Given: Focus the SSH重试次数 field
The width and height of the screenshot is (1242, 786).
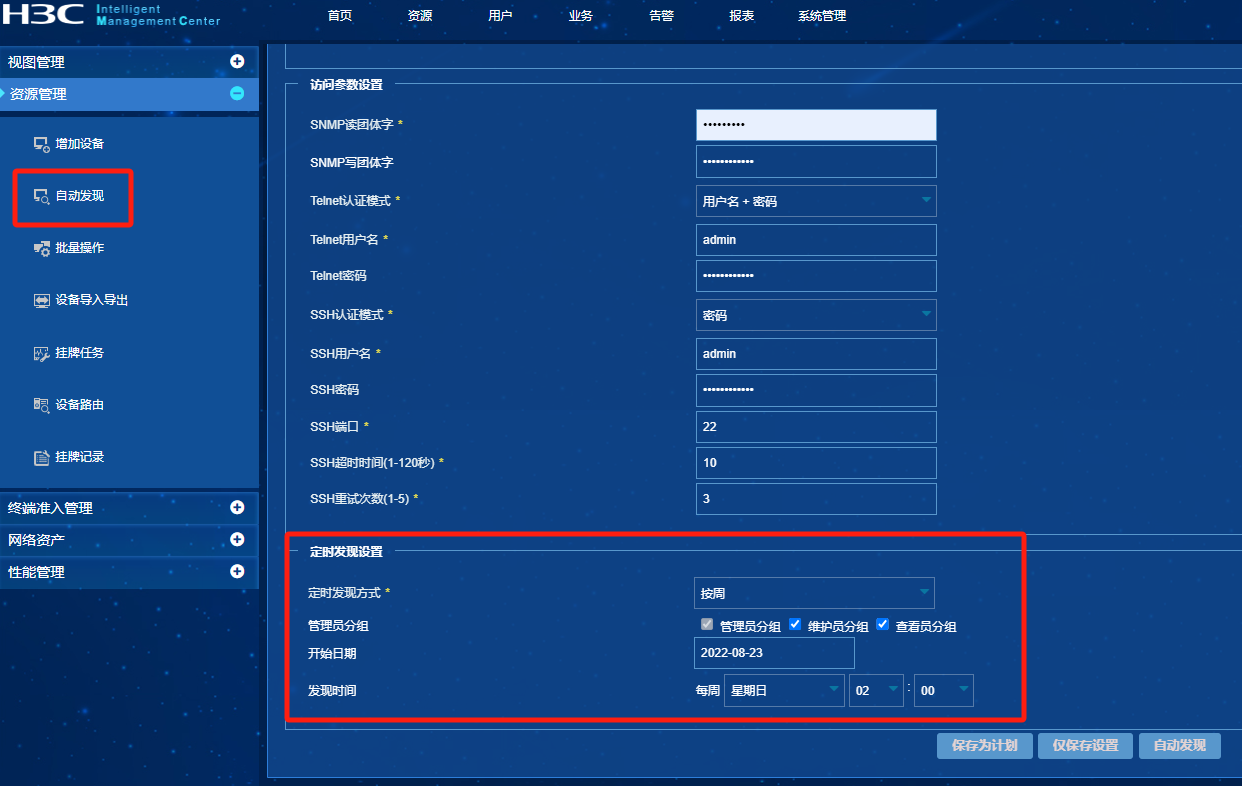Looking at the screenshot, I should pos(816,498).
